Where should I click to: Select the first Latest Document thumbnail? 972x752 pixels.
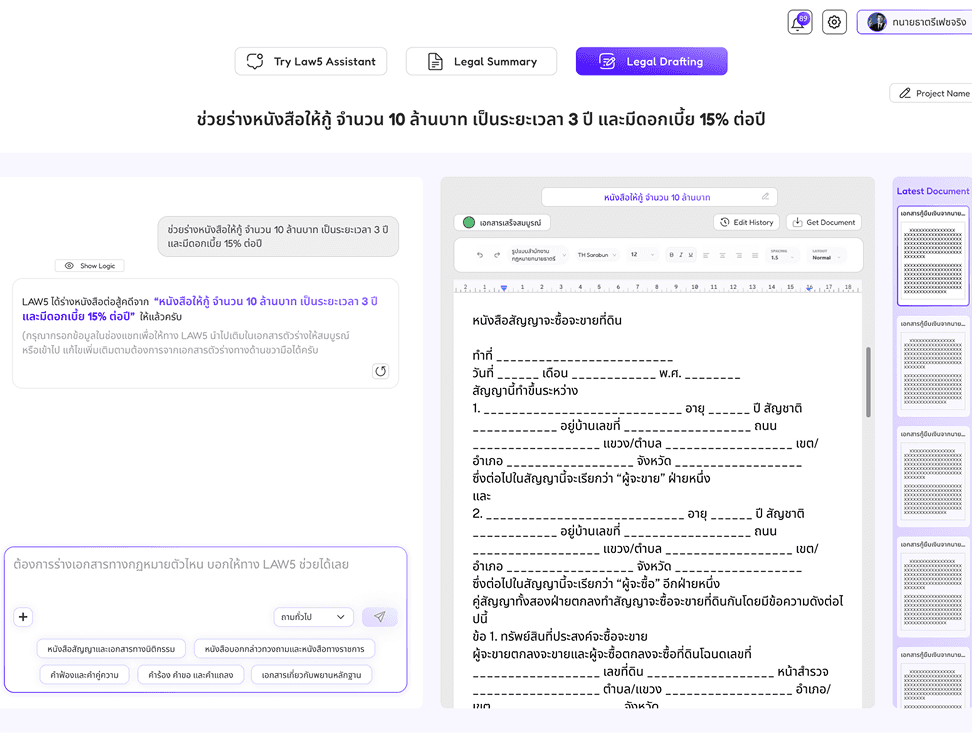tap(932, 256)
